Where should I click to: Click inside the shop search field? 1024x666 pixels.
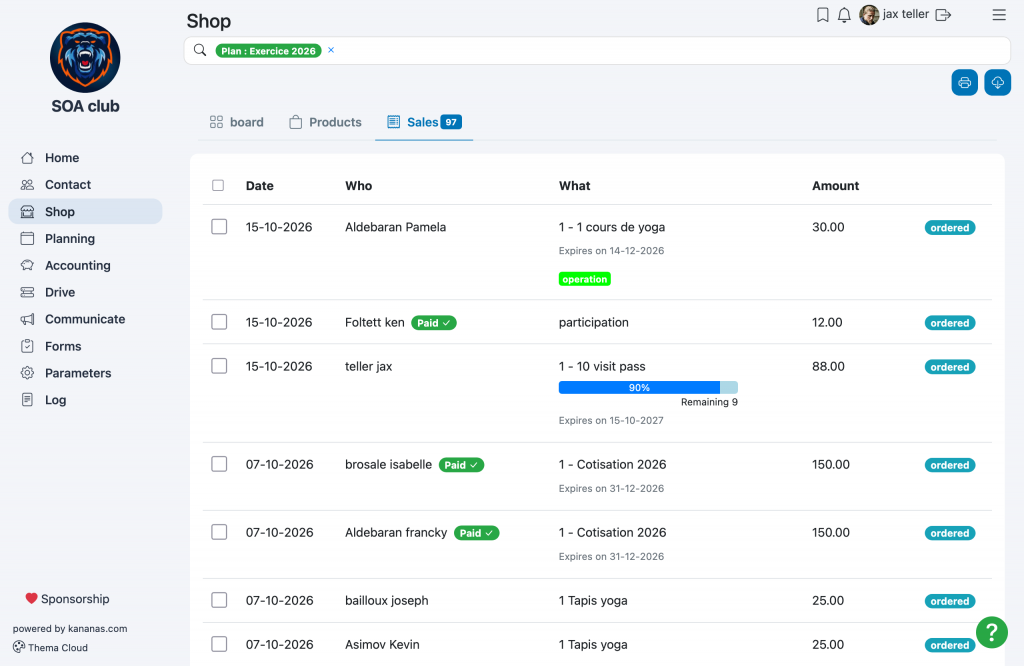pyautogui.click(x=597, y=50)
